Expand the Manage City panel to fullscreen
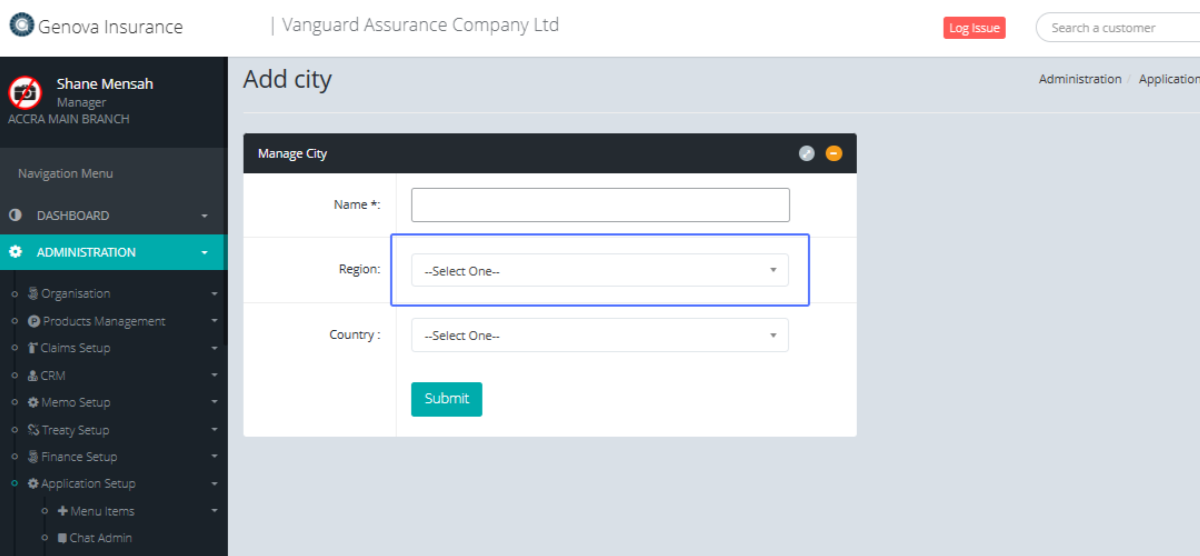The image size is (1200, 556). pos(807,153)
